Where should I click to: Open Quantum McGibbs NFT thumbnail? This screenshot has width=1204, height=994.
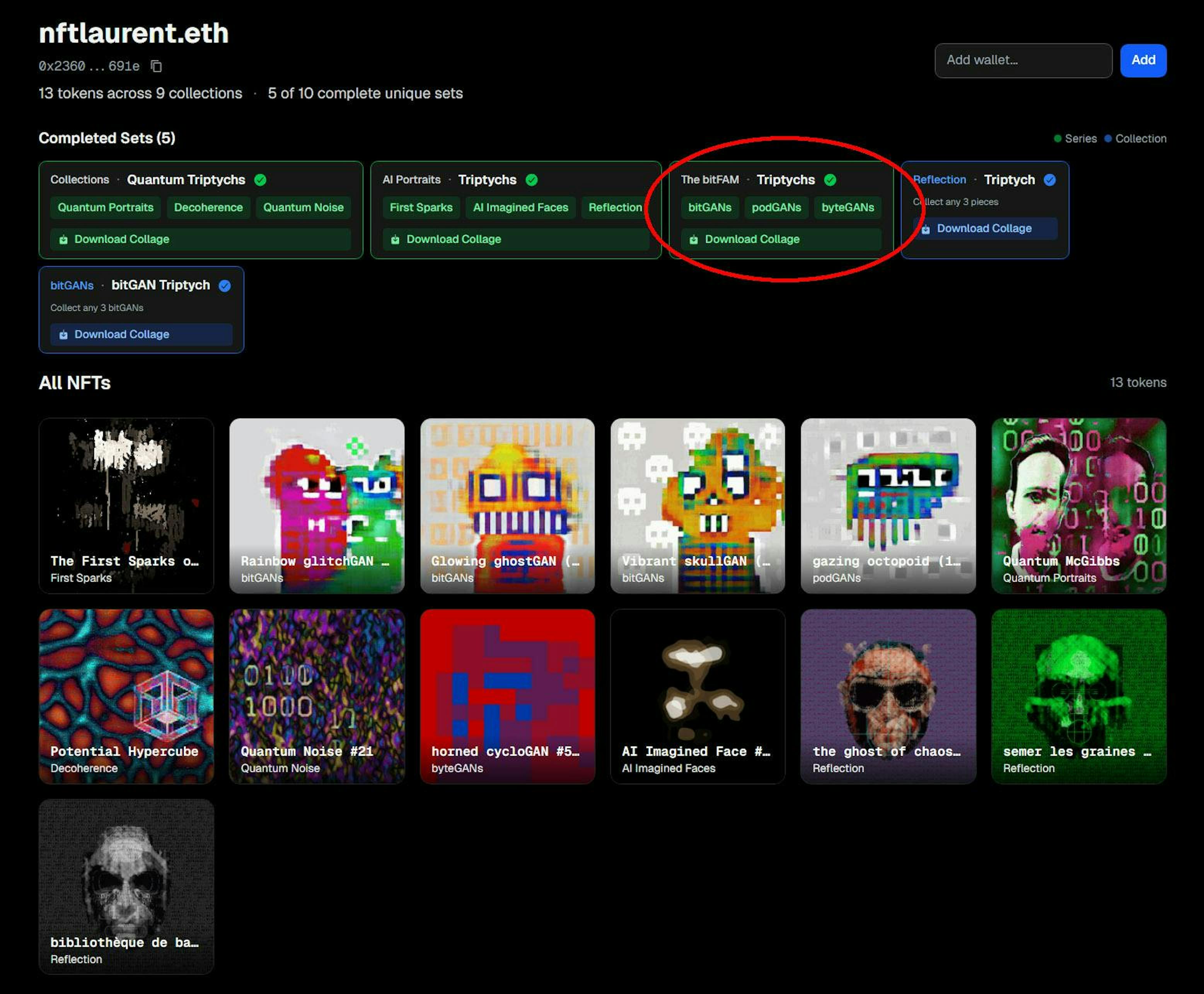pos(1079,505)
